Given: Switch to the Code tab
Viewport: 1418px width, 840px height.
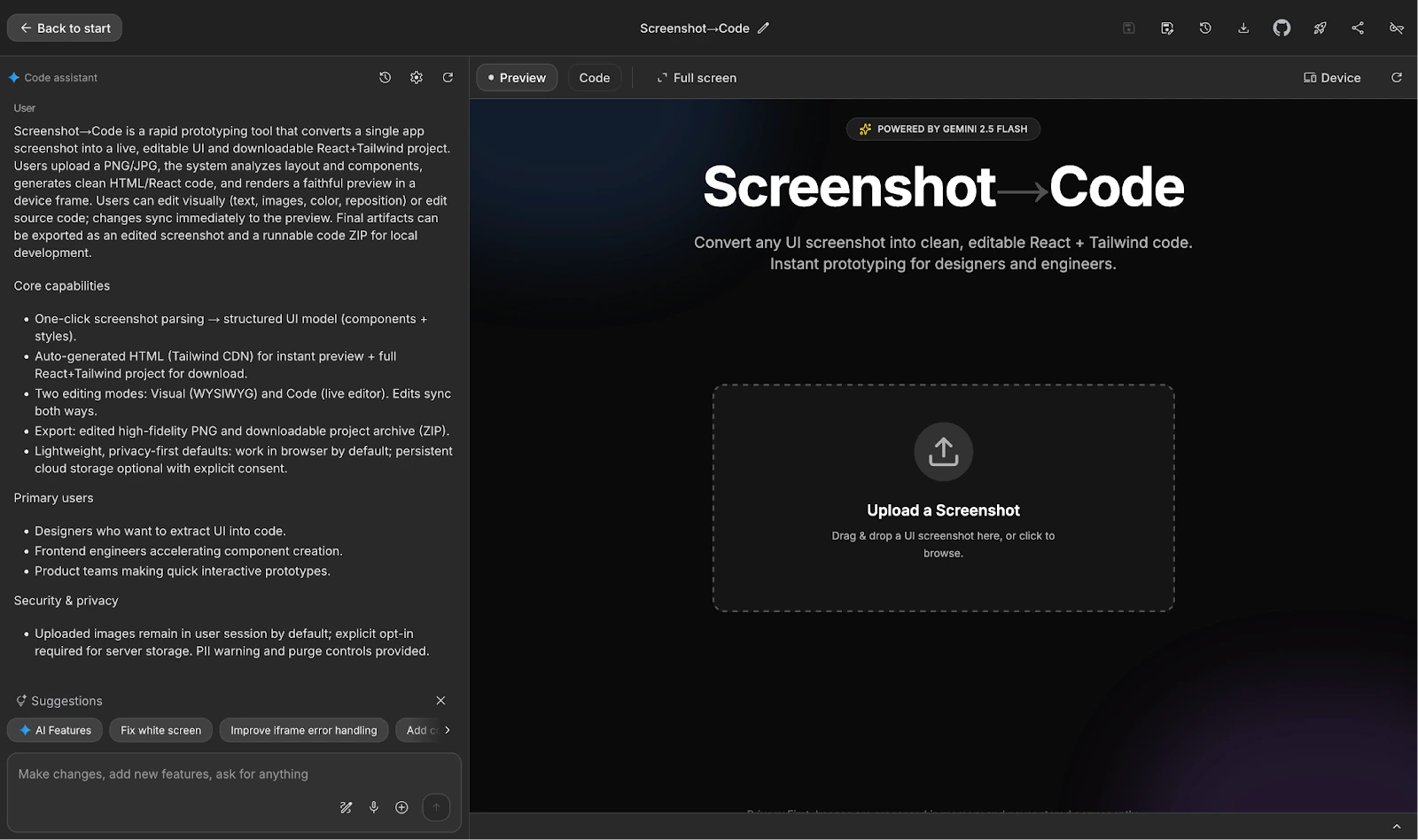Looking at the screenshot, I should 594,77.
